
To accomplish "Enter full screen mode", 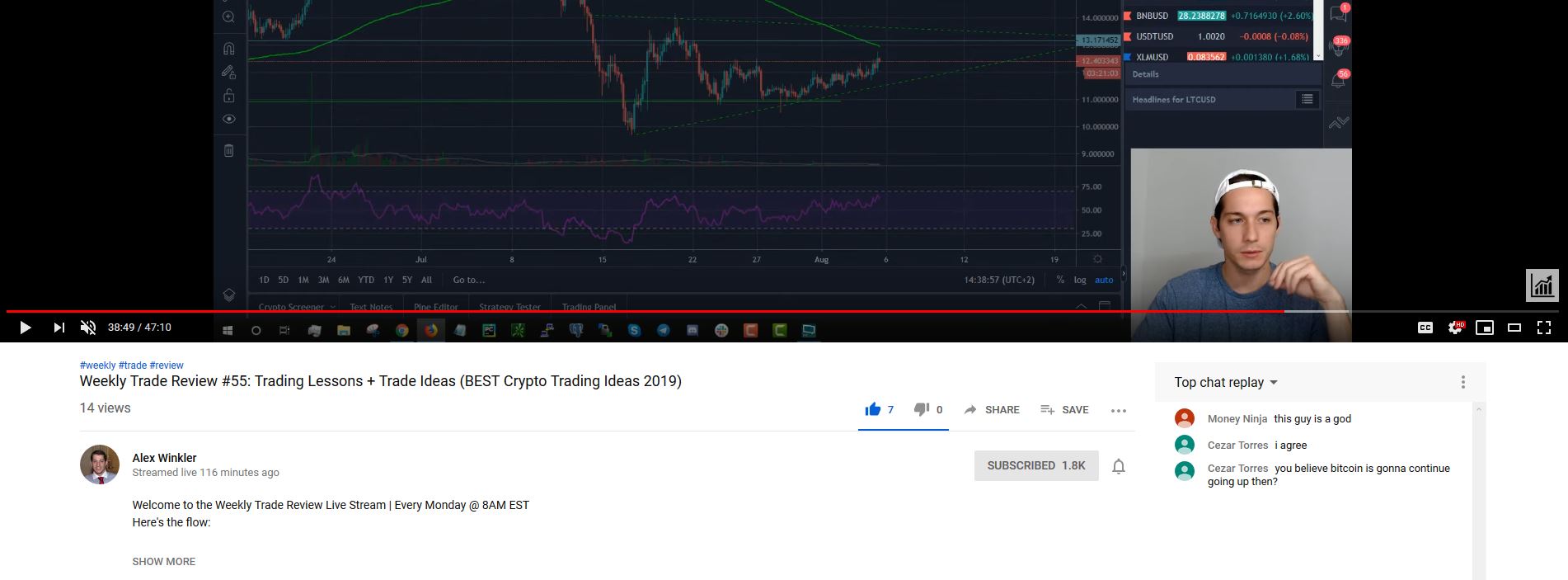I will click(1544, 328).
